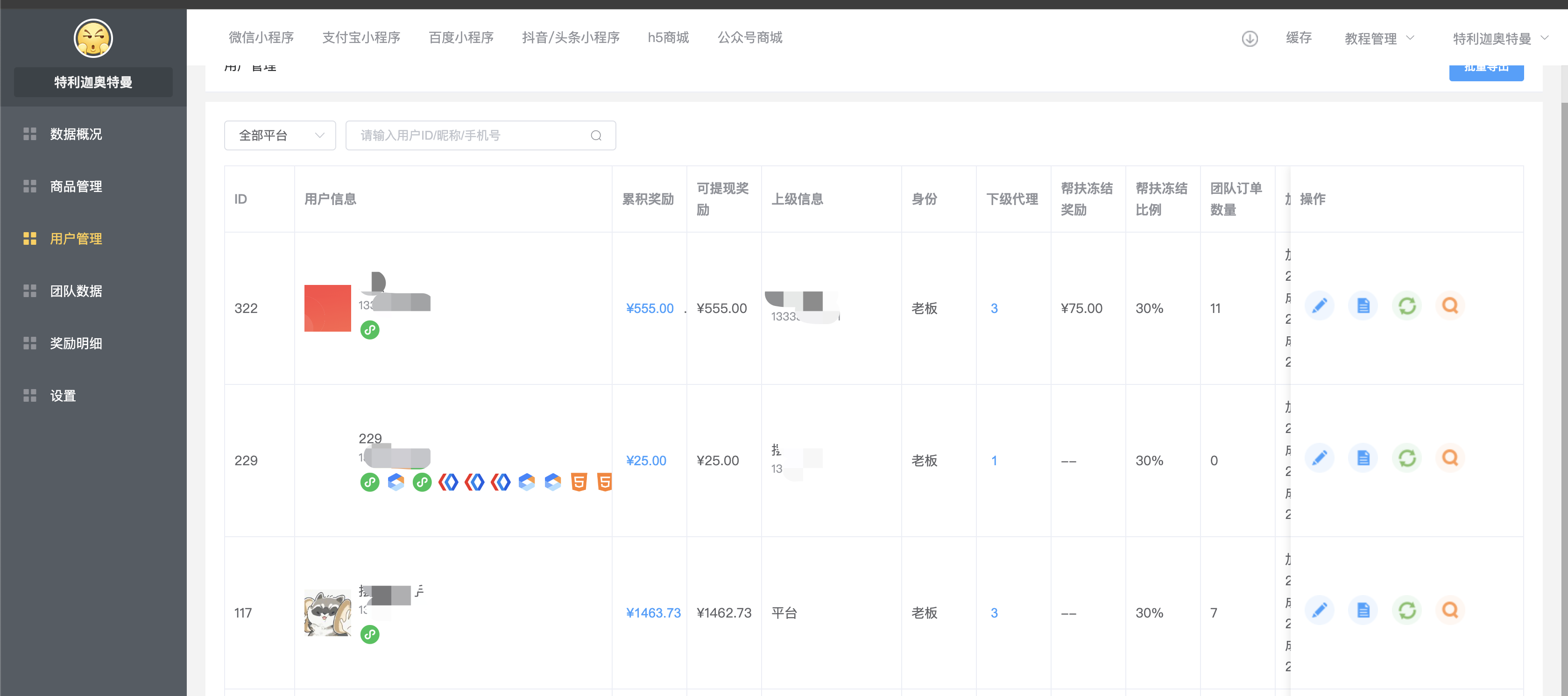Click search icon in user search field
The width and height of the screenshot is (1568, 696).
coord(596,135)
